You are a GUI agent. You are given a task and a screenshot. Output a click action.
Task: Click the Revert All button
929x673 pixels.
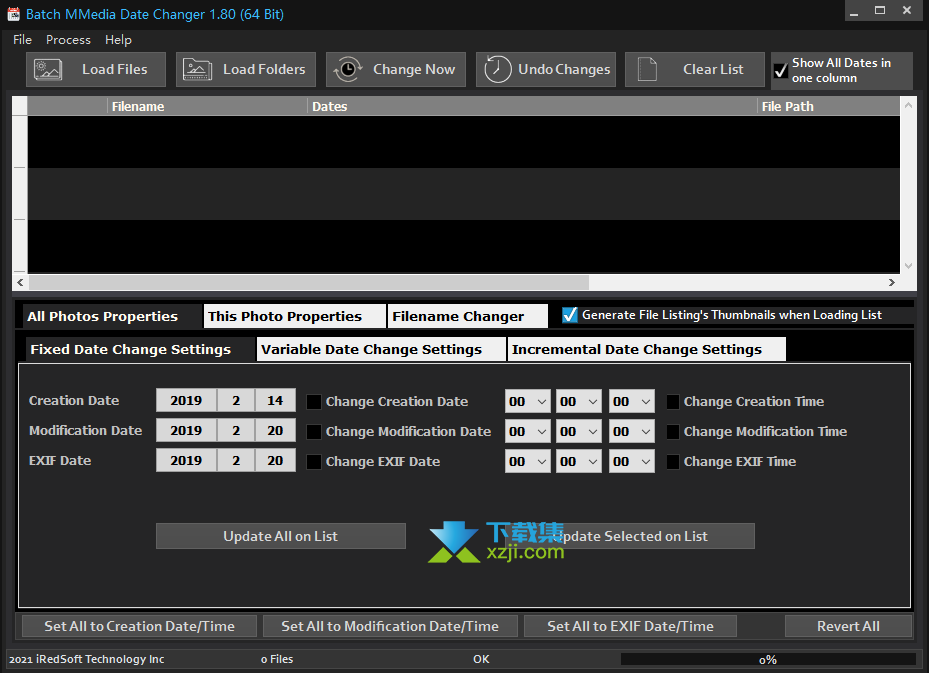pos(848,626)
